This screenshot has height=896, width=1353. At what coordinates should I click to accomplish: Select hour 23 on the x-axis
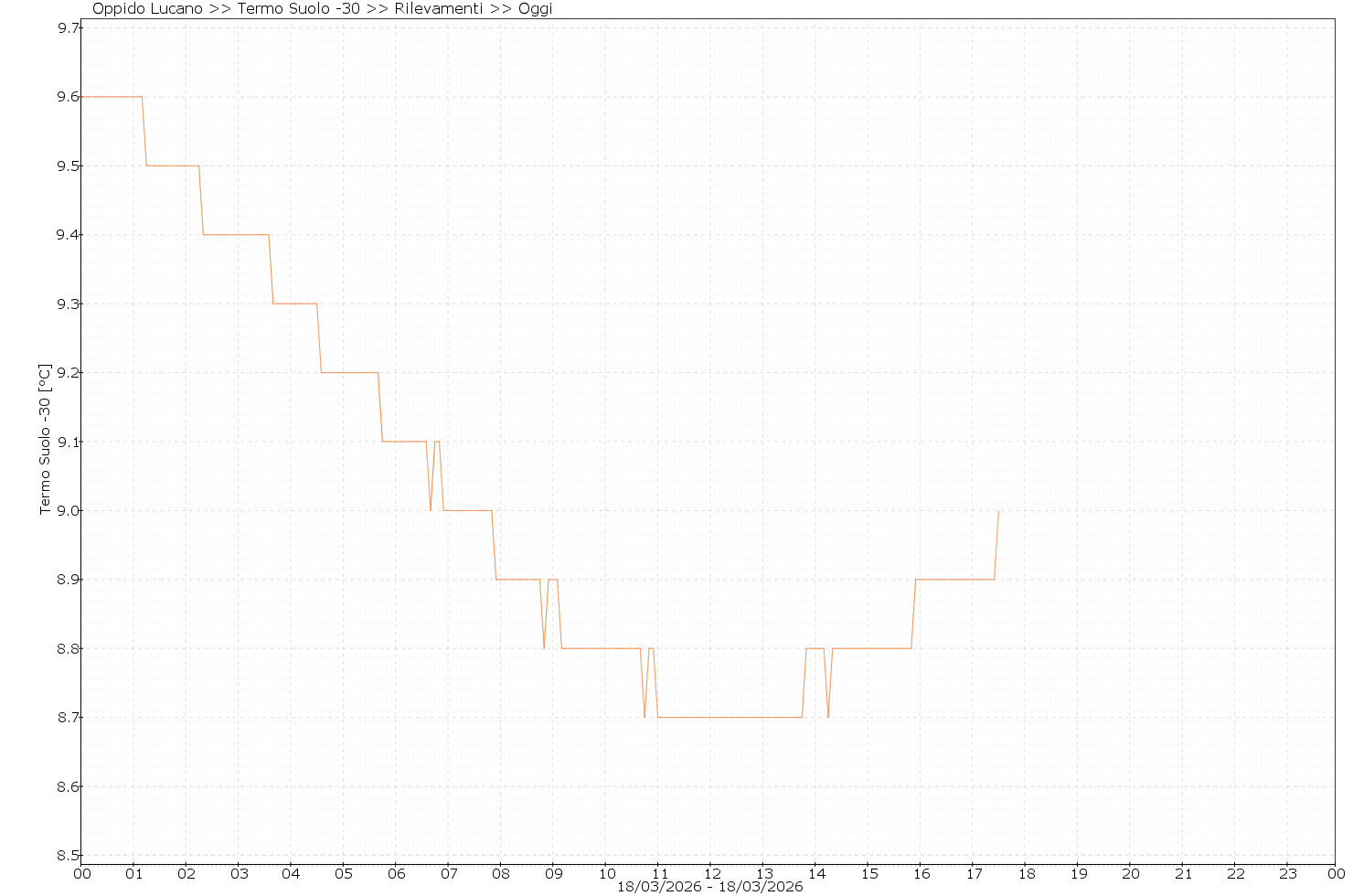pyautogui.click(x=1286, y=873)
